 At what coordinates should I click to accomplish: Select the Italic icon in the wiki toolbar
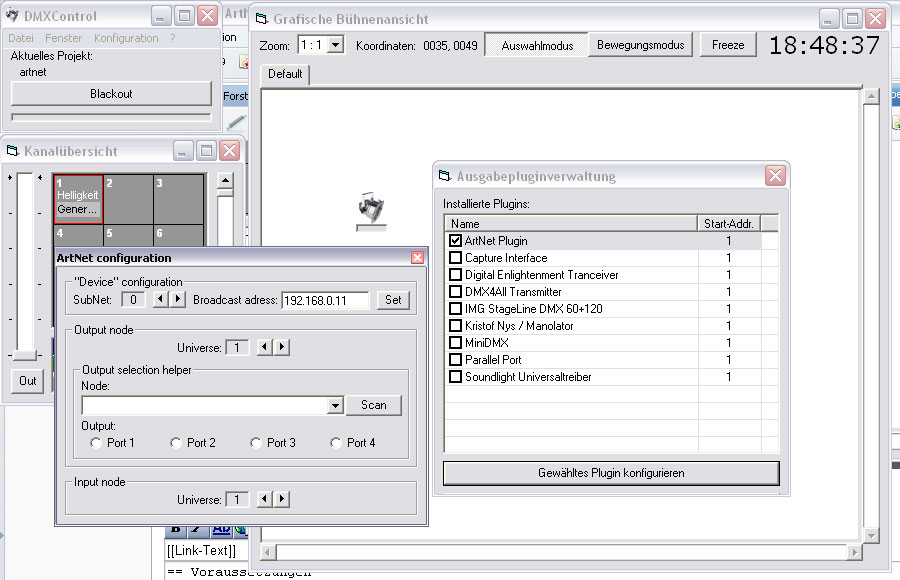(x=194, y=529)
